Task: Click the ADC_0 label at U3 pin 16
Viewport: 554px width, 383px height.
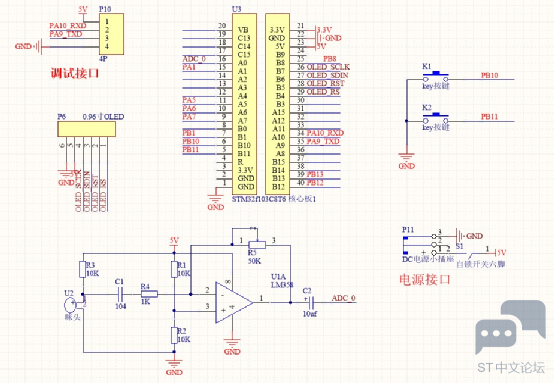Action: 194,59
